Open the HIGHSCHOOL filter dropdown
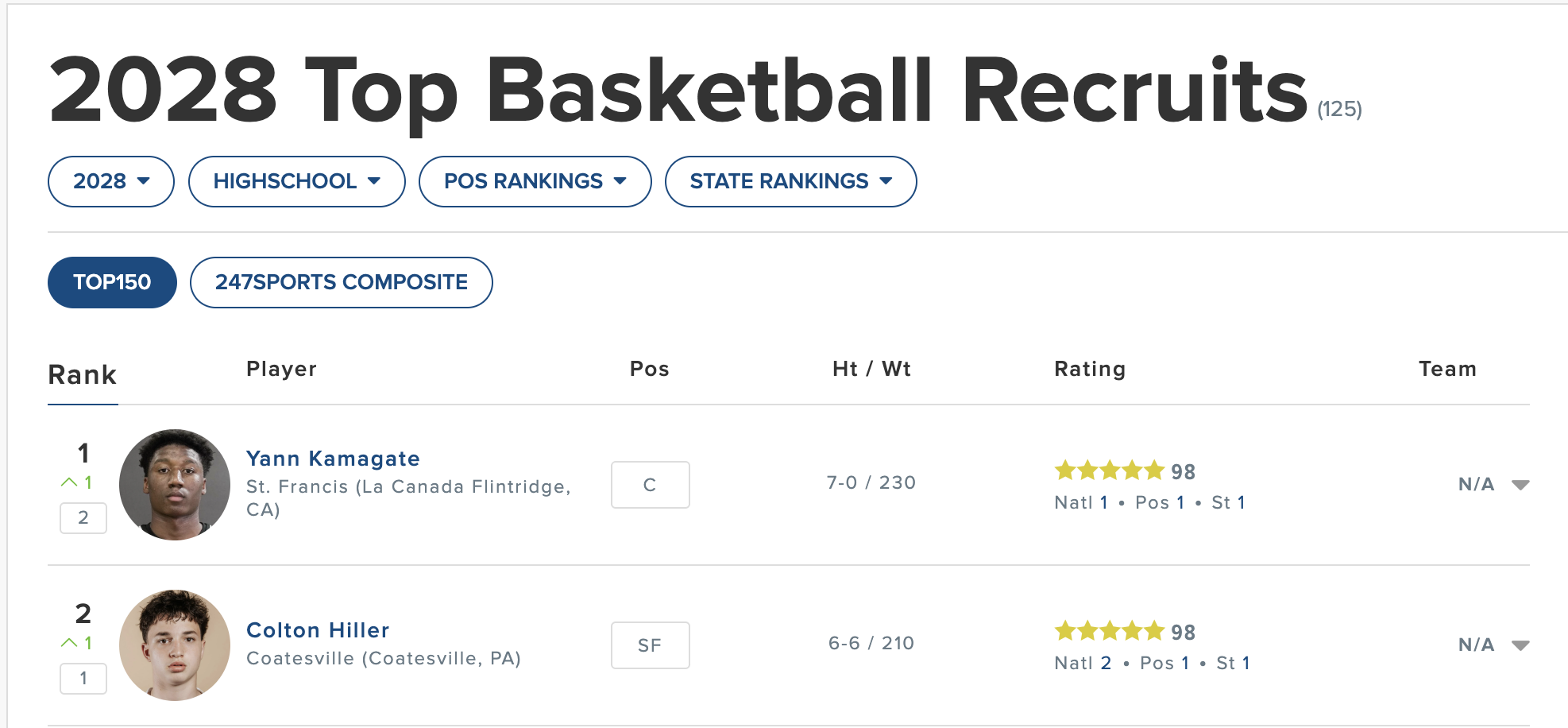This screenshot has height=728, width=1568. pyautogui.click(x=297, y=181)
